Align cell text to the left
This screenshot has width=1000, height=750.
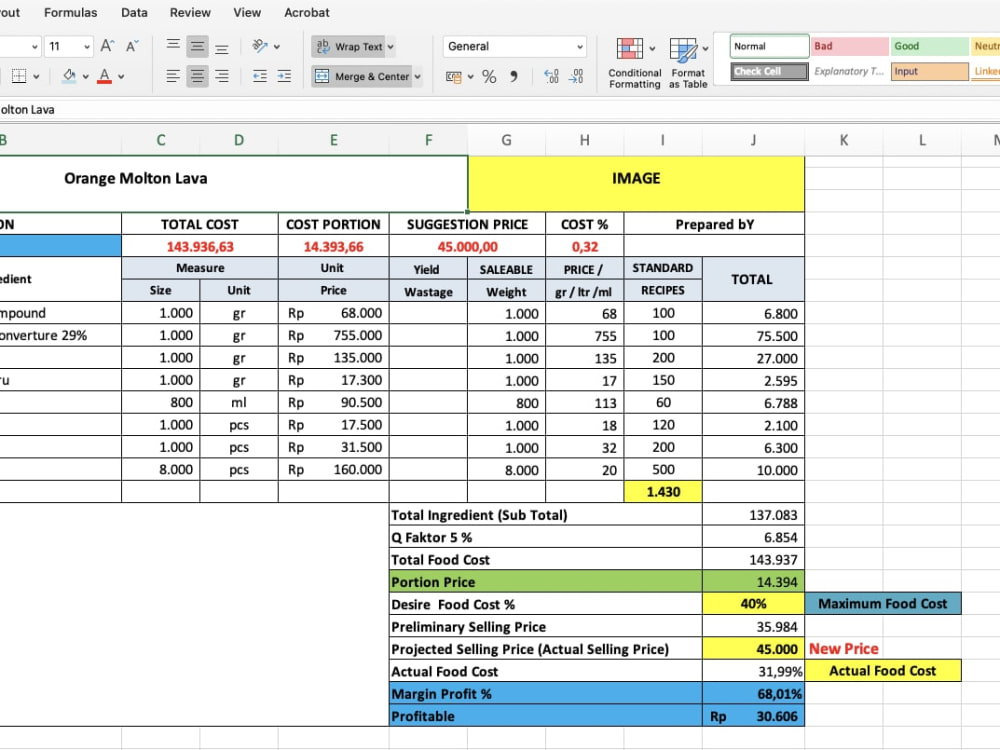point(173,77)
